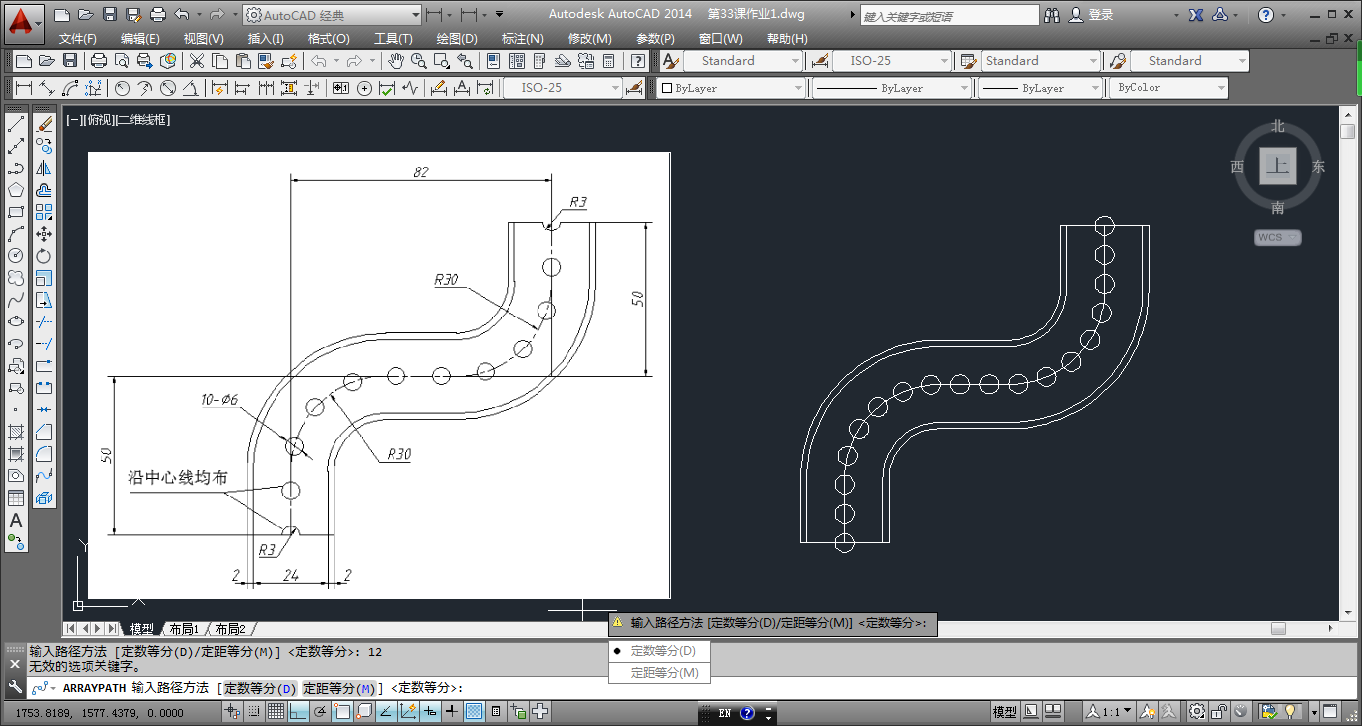Open the QuickCalc calculator icon
The width and height of the screenshot is (1362, 726).
(x=609, y=61)
